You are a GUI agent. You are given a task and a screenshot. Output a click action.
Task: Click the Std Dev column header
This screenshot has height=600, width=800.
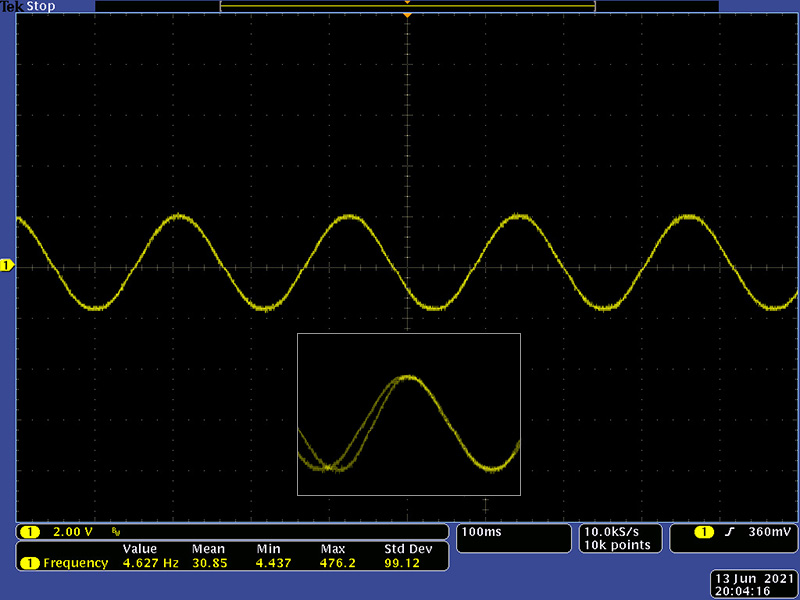click(407, 549)
